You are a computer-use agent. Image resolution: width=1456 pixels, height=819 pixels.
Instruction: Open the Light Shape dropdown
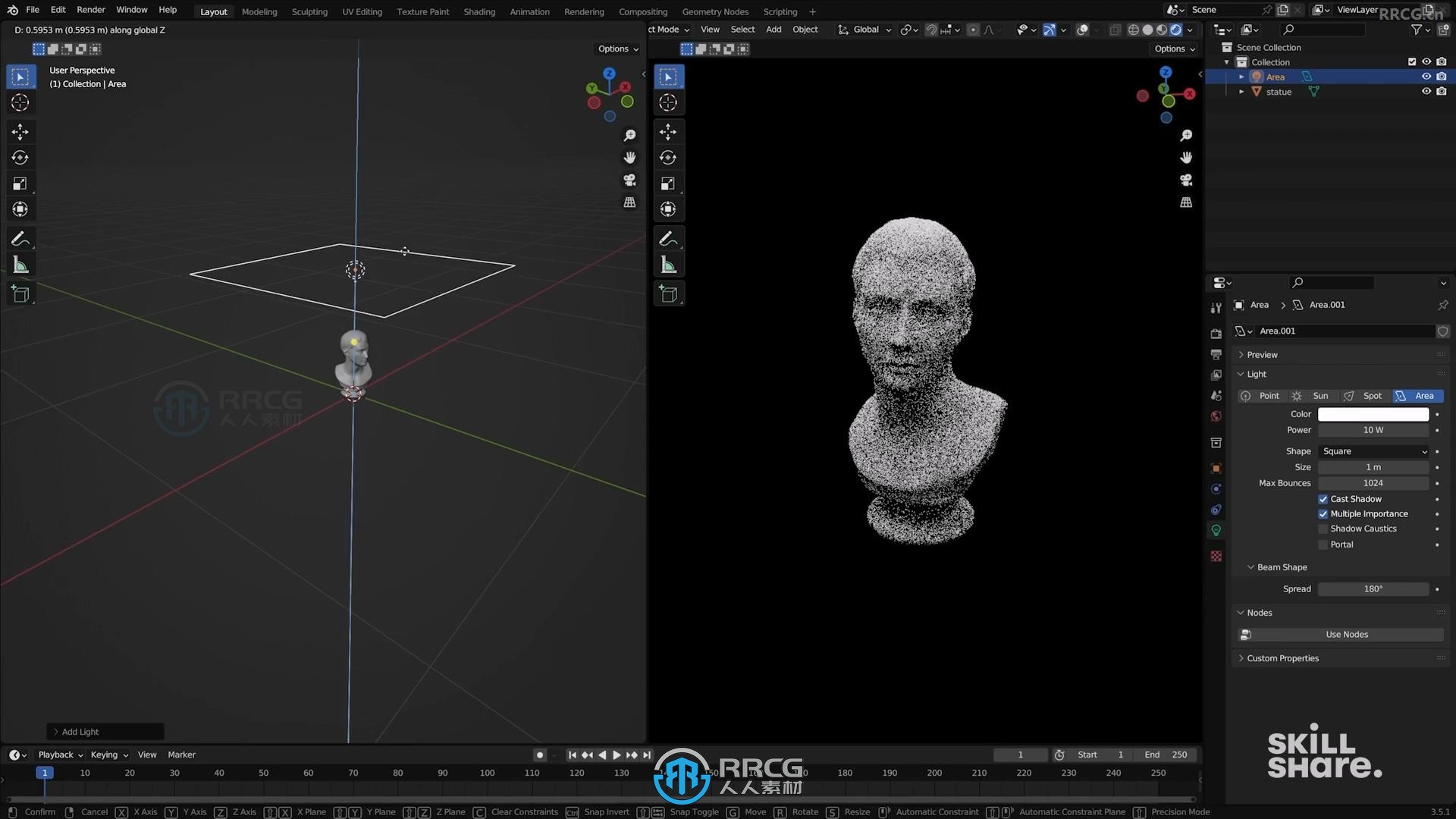coord(1375,451)
